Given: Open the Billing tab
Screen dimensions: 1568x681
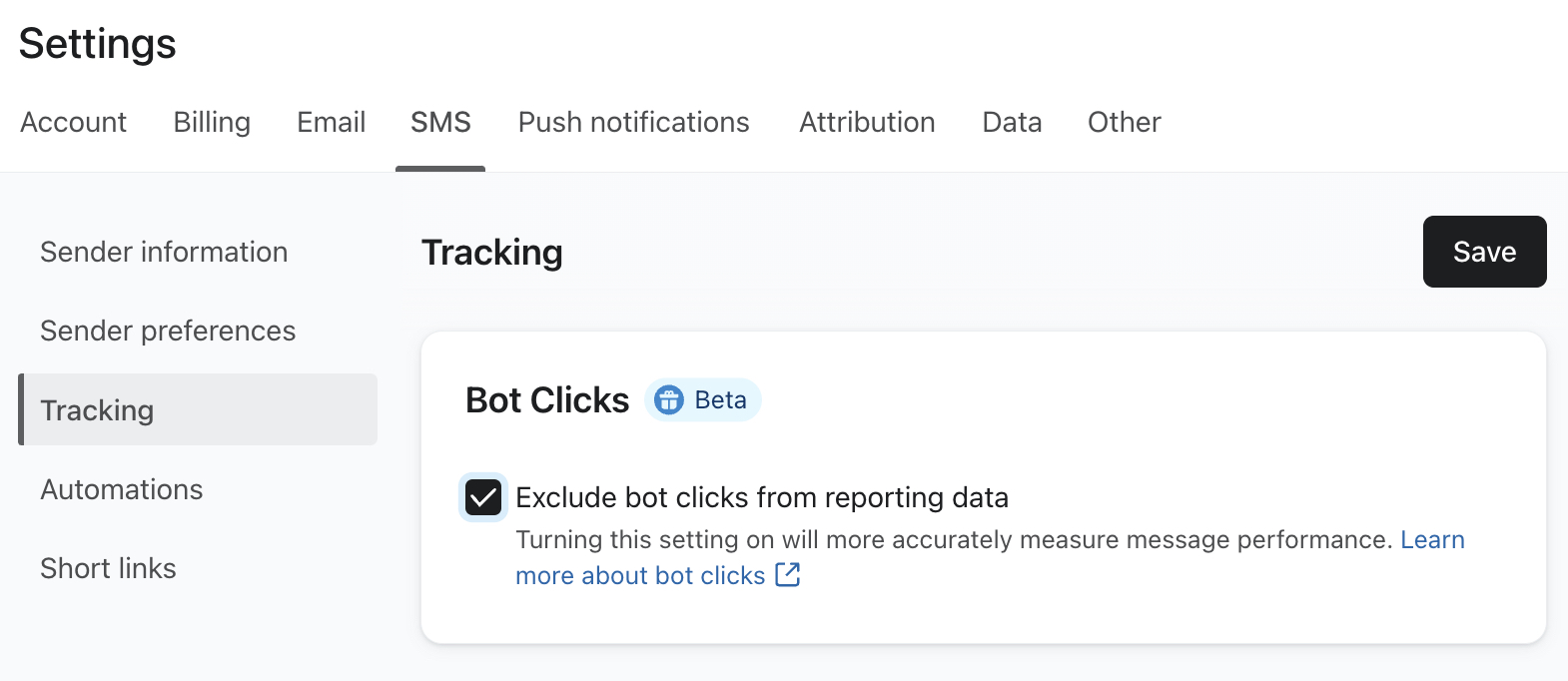Looking at the screenshot, I should tap(211, 122).
